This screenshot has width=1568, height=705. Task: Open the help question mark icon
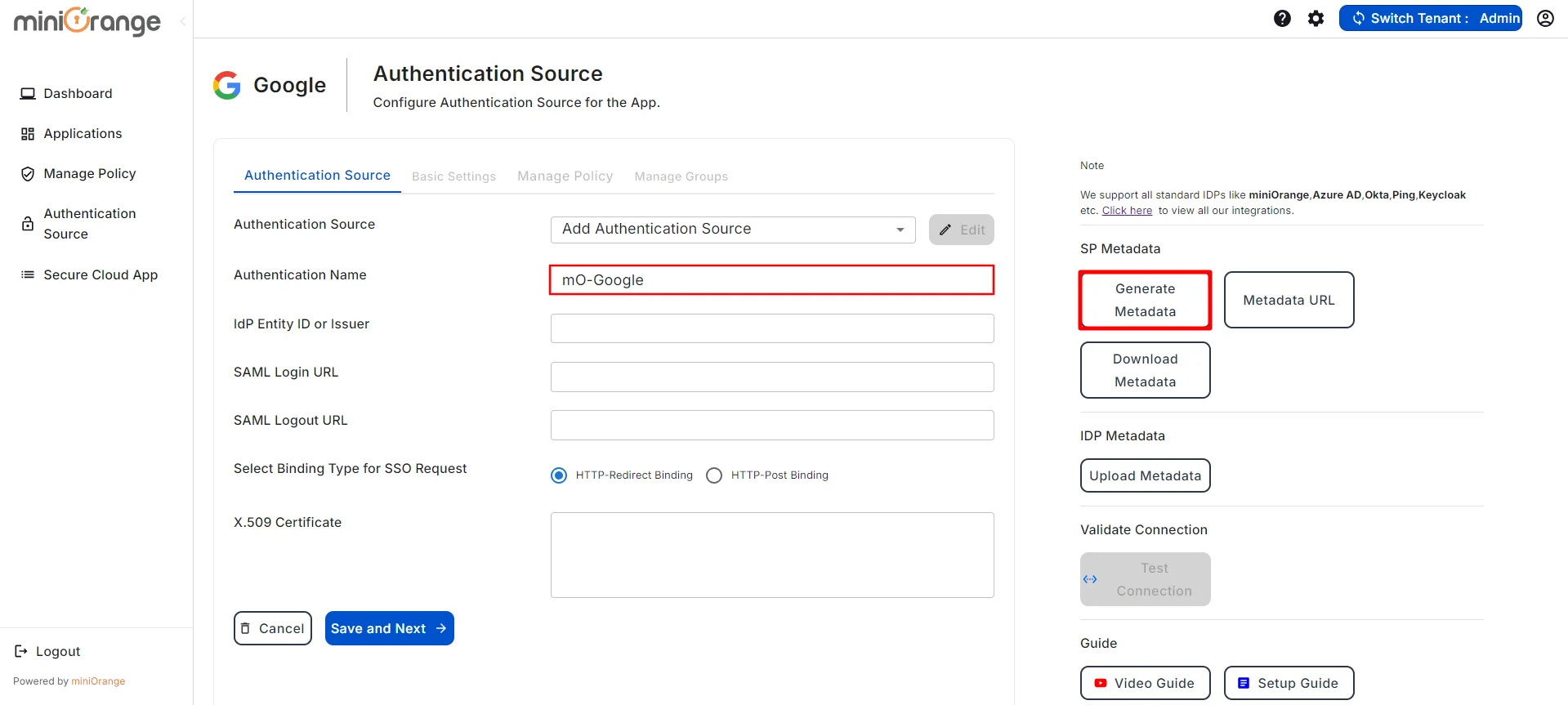[x=1282, y=18]
